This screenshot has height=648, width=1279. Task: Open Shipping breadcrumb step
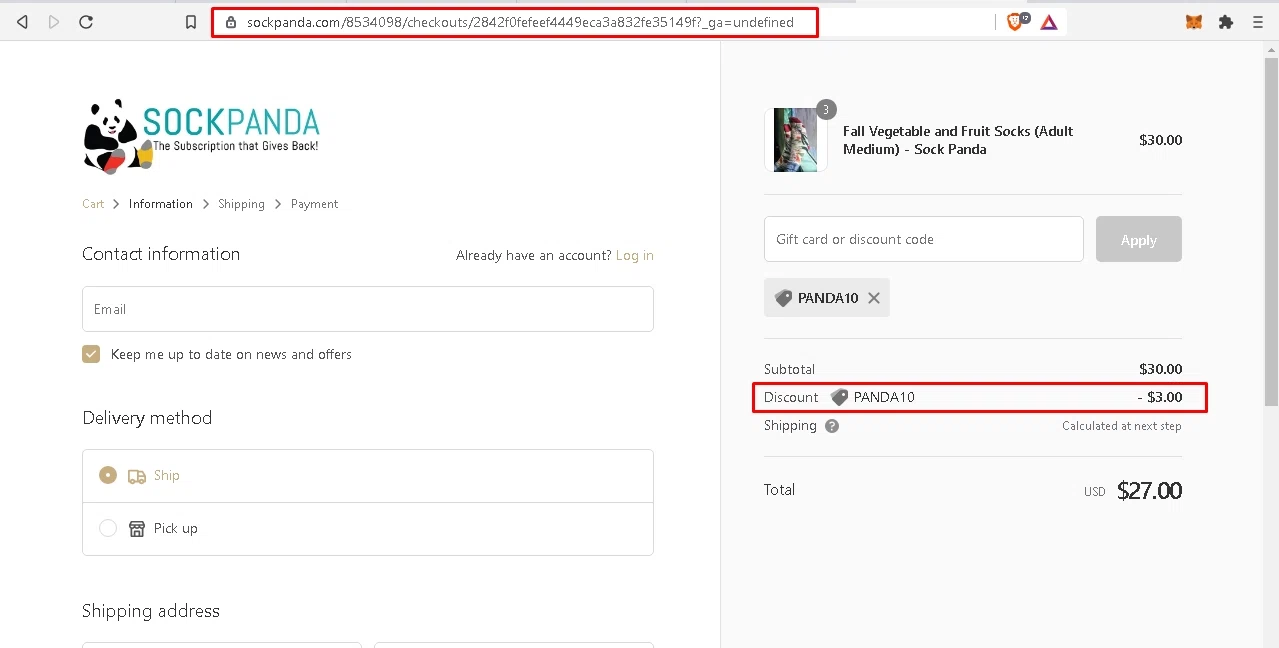pyautogui.click(x=241, y=204)
